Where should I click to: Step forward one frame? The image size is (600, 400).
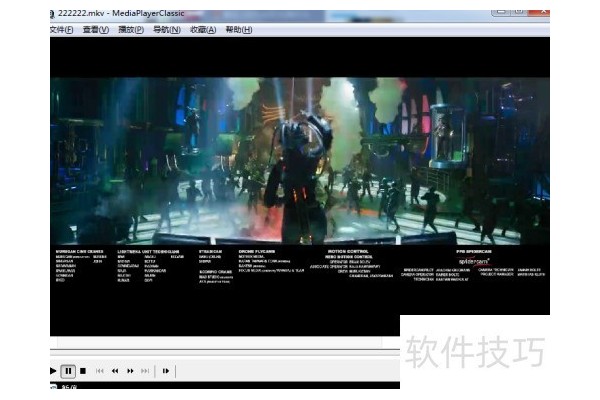point(166,371)
